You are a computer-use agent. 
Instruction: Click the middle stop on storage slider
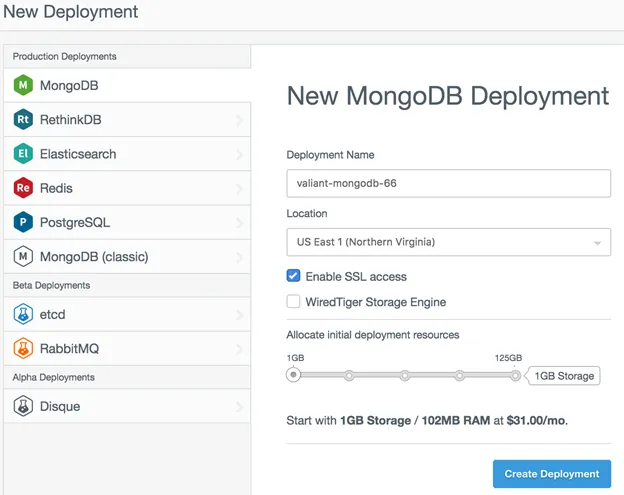pyautogui.click(x=405, y=376)
